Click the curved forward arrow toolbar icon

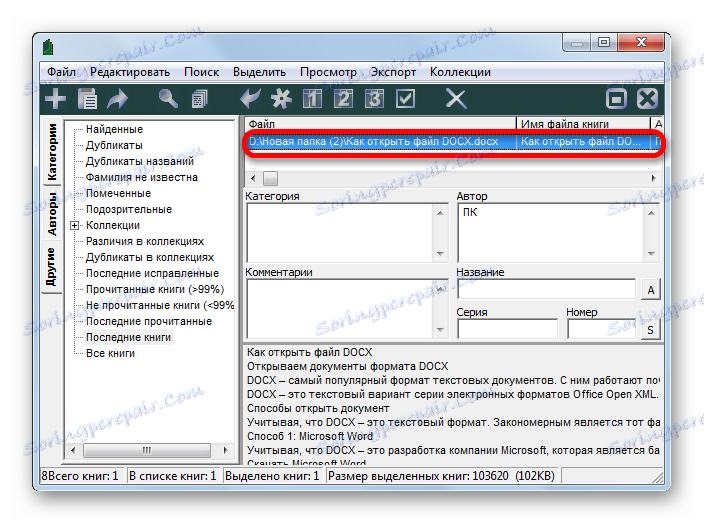[x=118, y=99]
